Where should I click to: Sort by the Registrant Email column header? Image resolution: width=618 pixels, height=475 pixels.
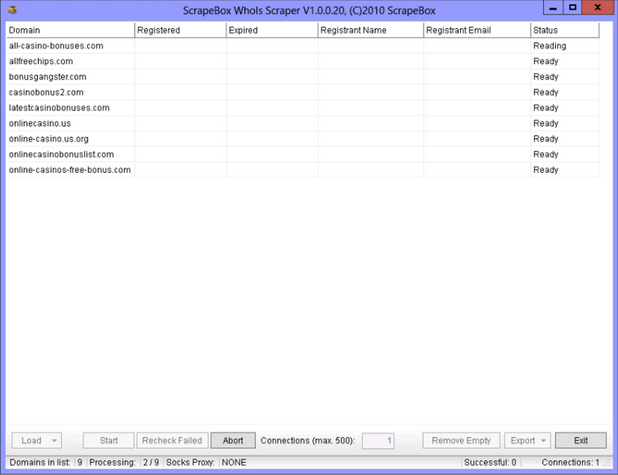(x=477, y=30)
